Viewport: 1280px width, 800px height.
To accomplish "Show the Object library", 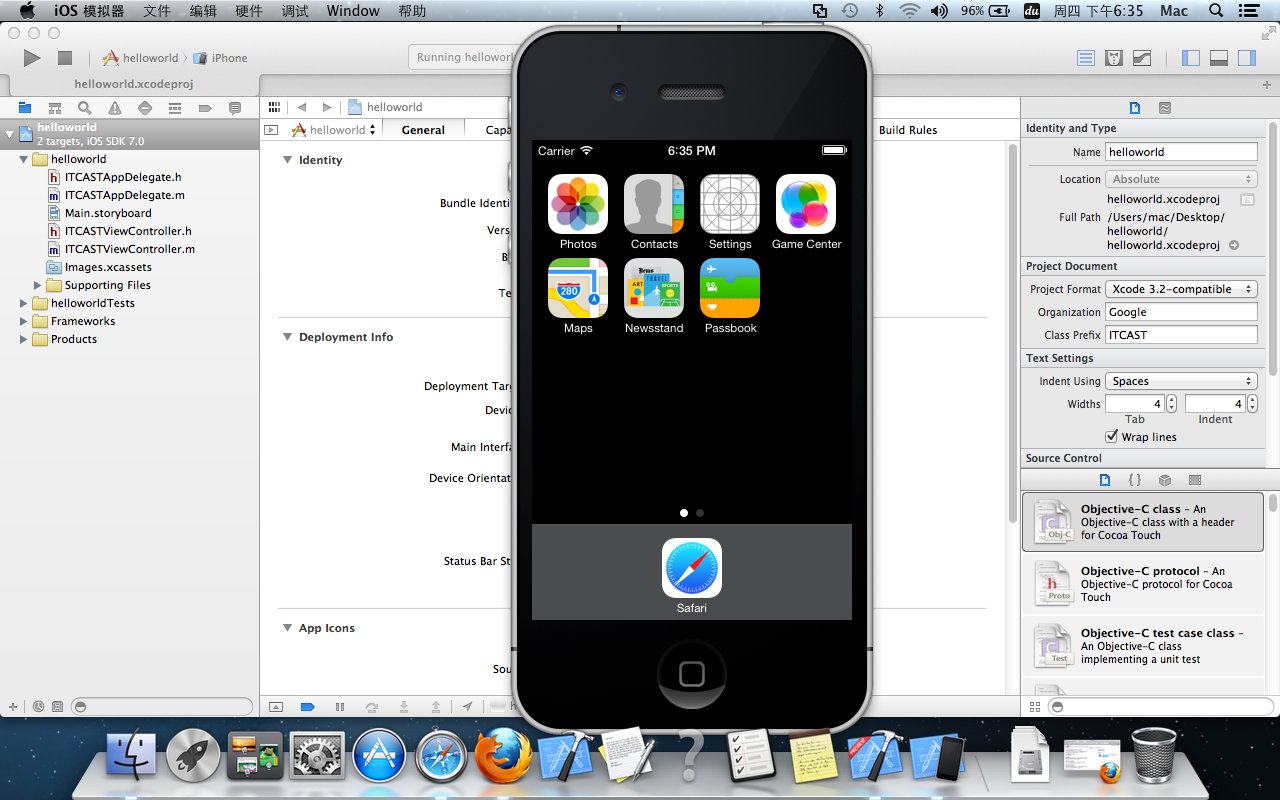I will click(x=1165, y=480).
